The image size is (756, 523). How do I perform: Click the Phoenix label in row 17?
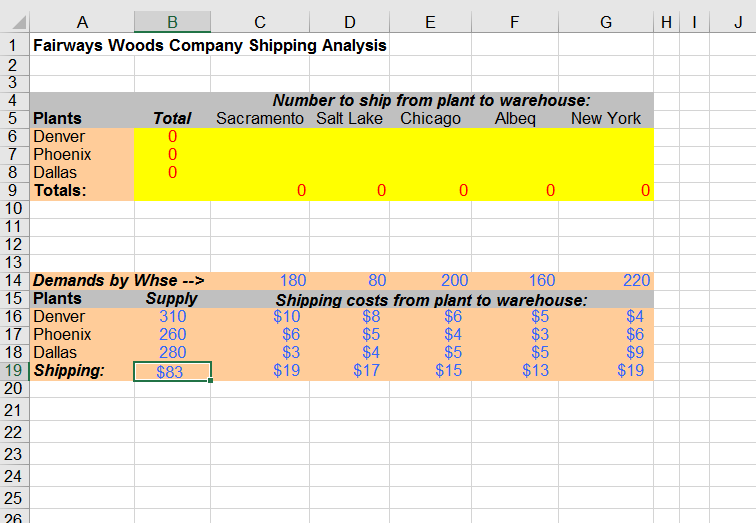point(62,335)
